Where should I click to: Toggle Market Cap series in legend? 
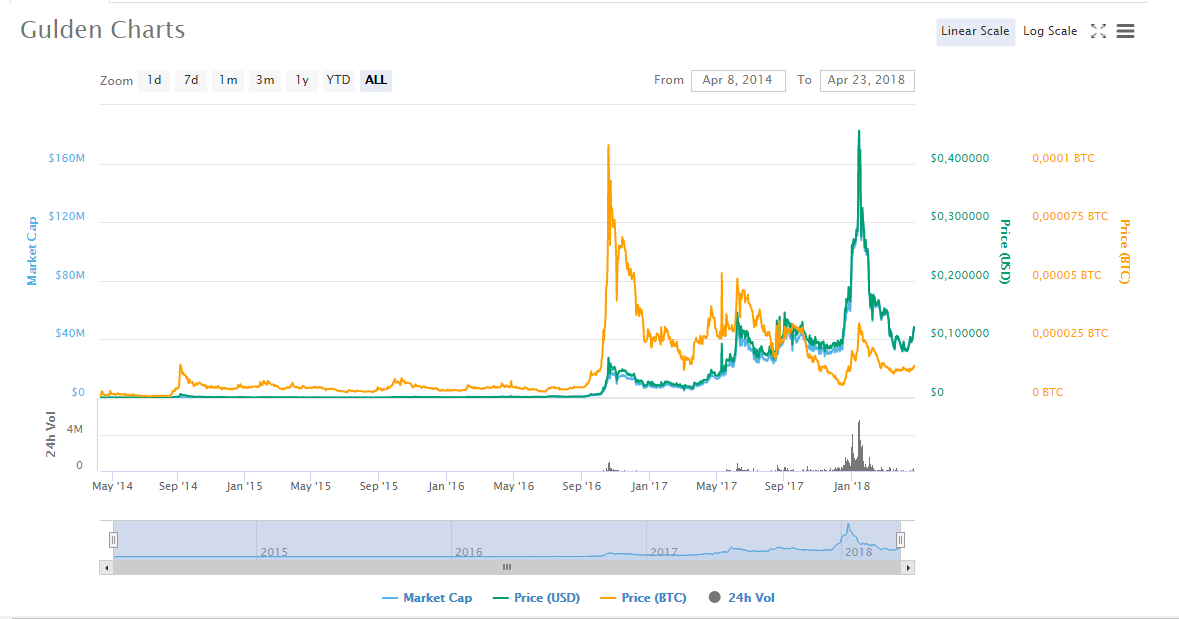pyautogui.click(x=427, y=598)
